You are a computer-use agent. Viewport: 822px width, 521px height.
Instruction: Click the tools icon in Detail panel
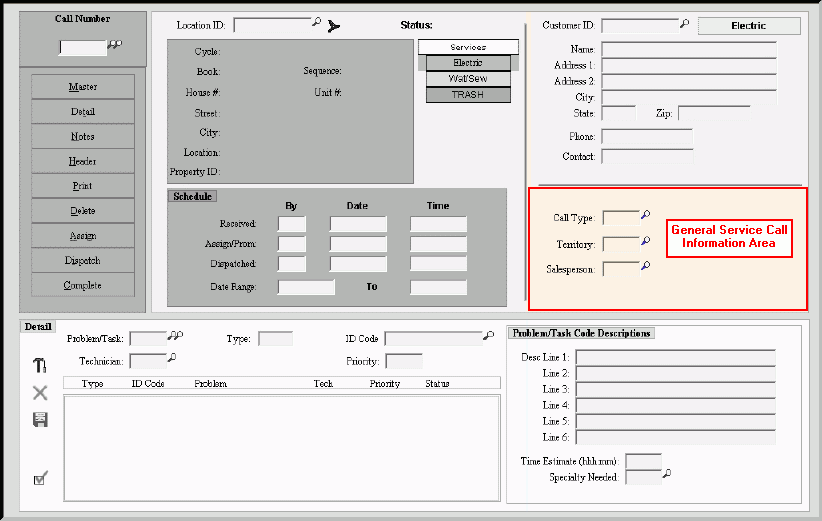(40, 366)
